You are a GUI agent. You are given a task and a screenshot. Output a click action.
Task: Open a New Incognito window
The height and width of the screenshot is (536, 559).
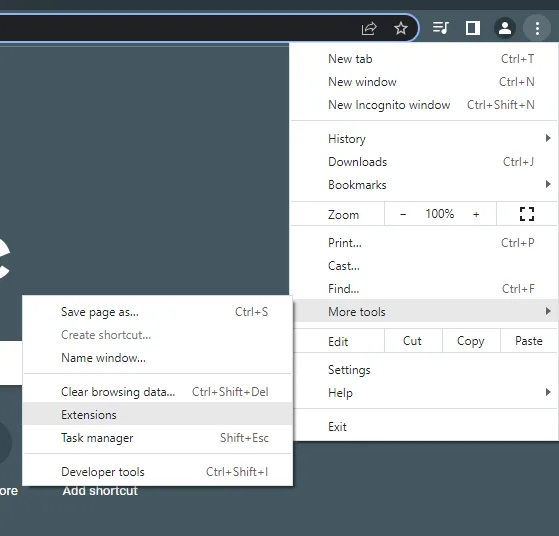coord(424,105)
